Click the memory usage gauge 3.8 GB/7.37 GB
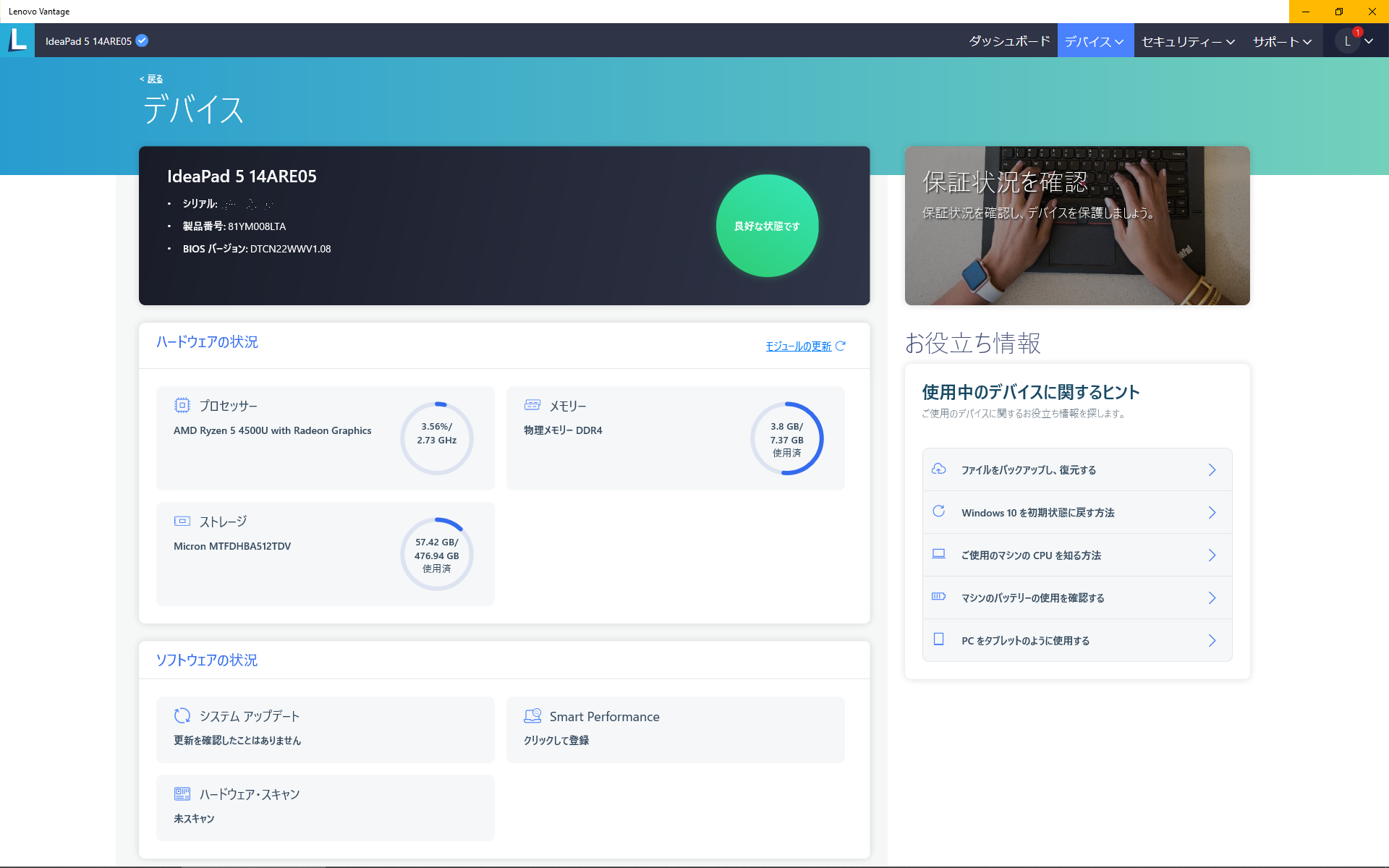Image resolution: width=1389 pixels, height=868 pixels. tap(787, 438)
